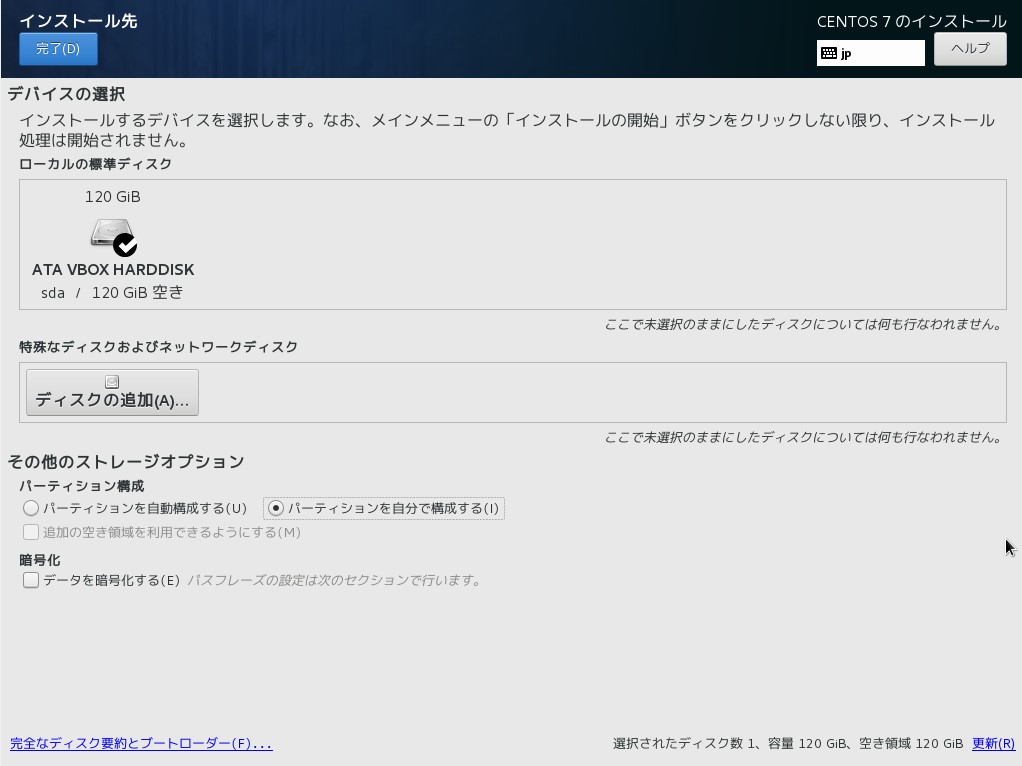Screen dimensions: 1022x766
Task: Click the keyboard icon in the jp layout box
Action: pos(832,53)
